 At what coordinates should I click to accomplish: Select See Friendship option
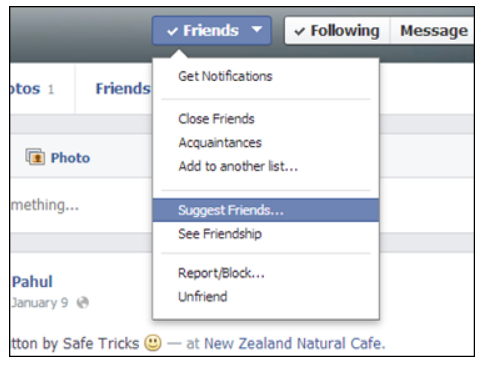(220, 234)
